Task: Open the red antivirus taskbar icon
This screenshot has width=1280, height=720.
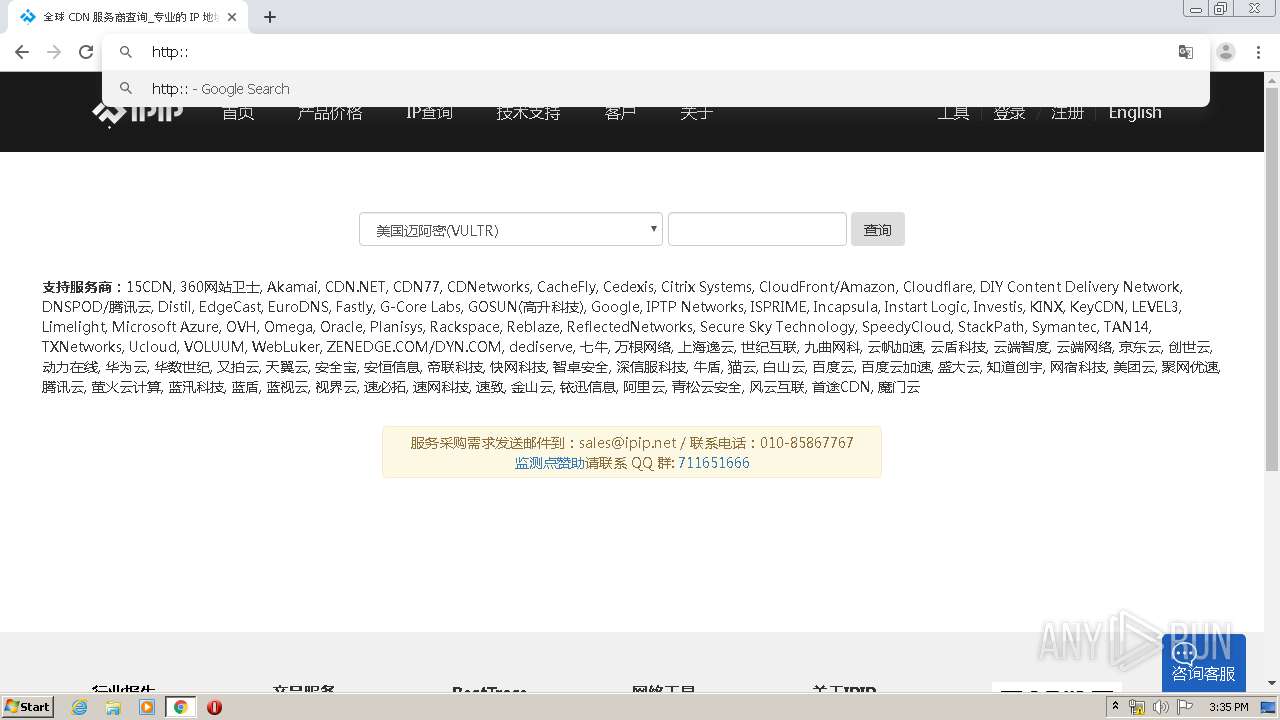Action: (x=214, y=706)
